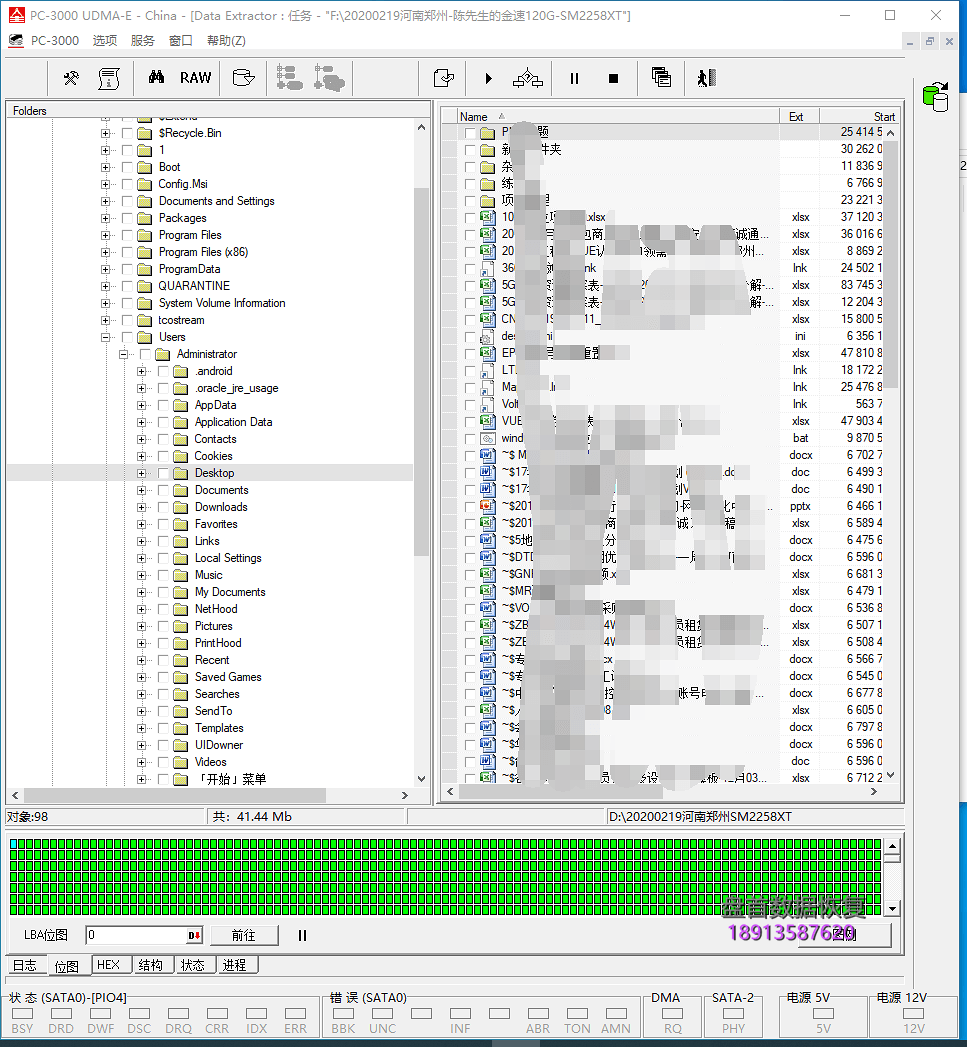Open the 服务 menu
Image resolution: width=967 pixels, height=1047 pixels.
pos(143,41)
